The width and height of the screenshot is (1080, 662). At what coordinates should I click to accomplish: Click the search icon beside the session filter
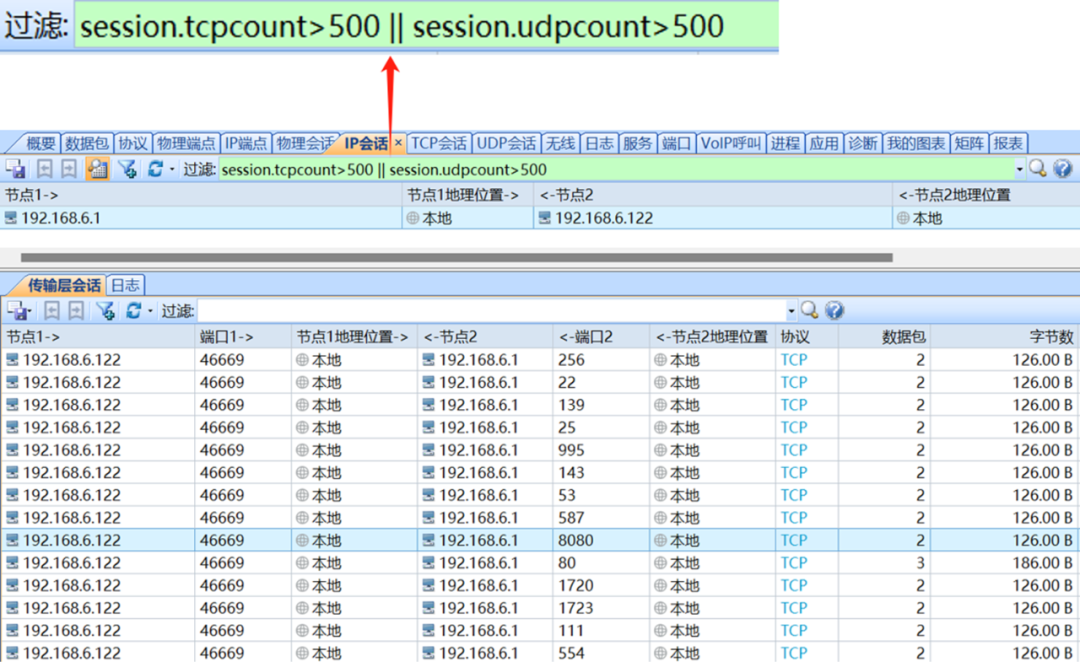tap(1038, 169)
